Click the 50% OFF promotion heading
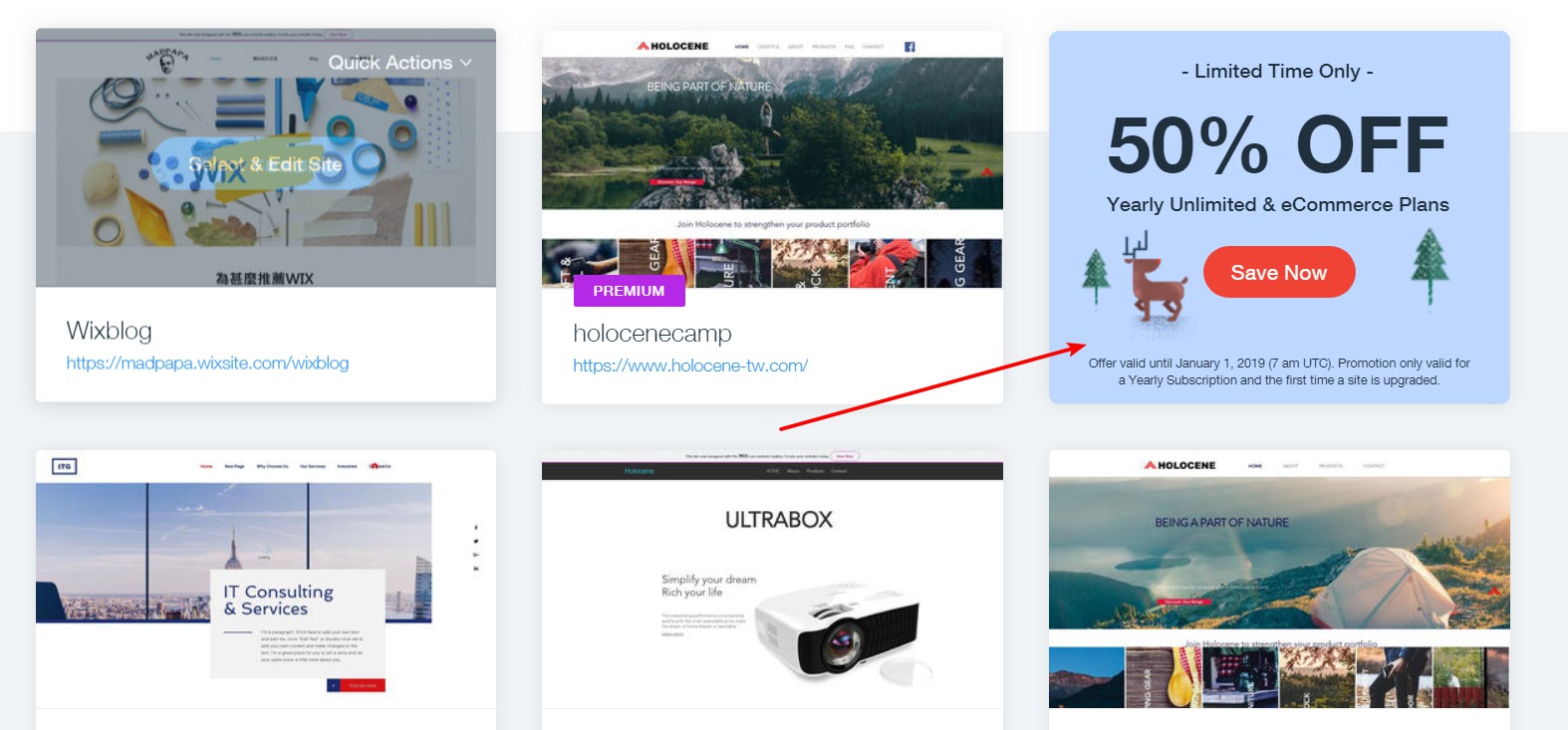 [1278, 145]
